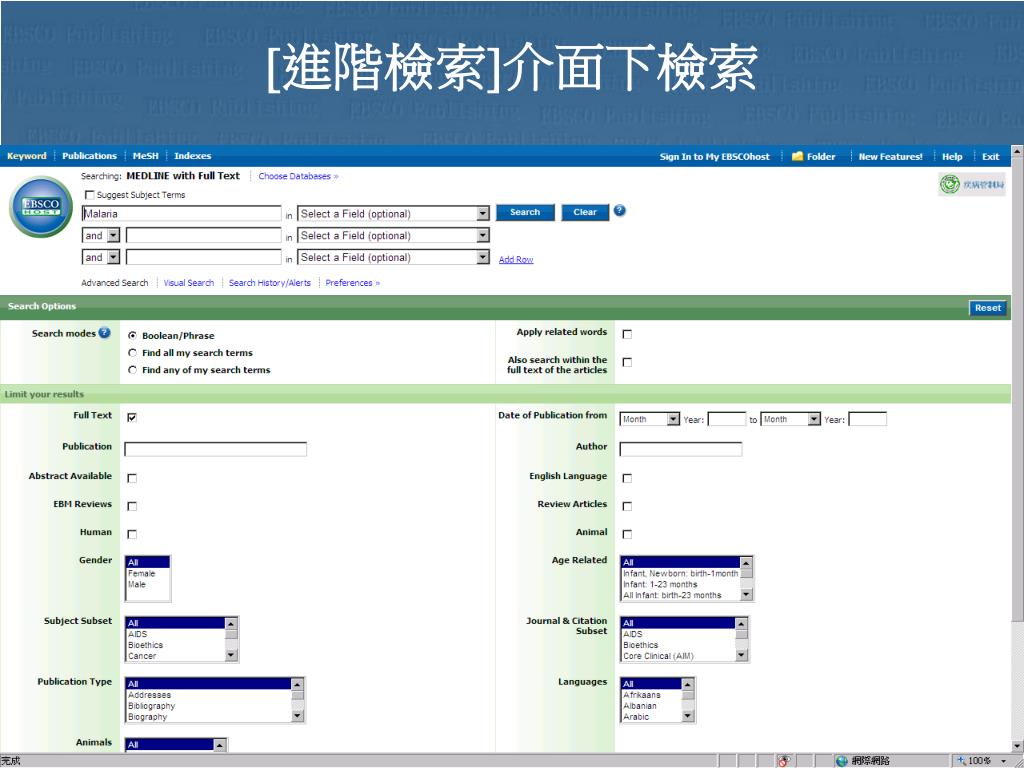Expand Choose Databases link
Image resolution: width=1024 pixels, height=768 pixels.
point(298,176)
